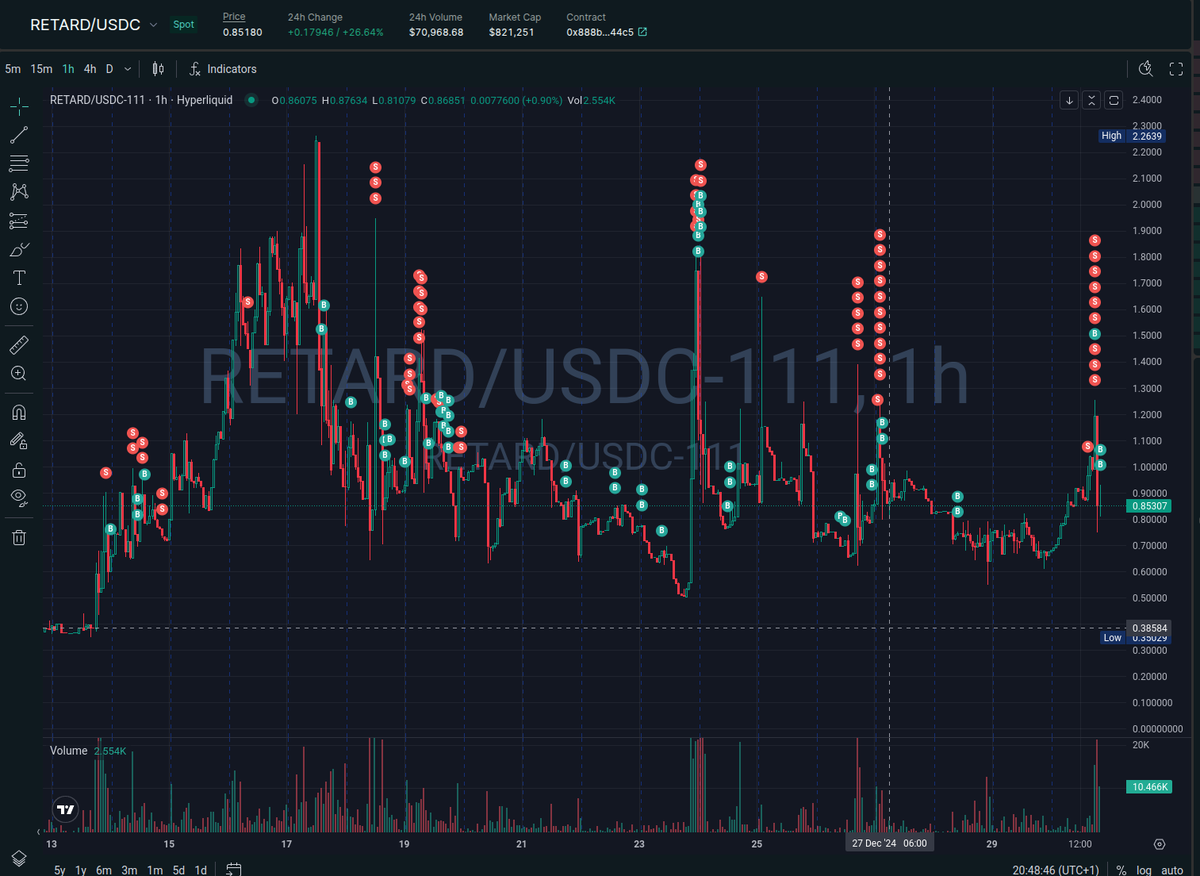Select the trend line drawing tool
1200x876 pixels.
18,135
